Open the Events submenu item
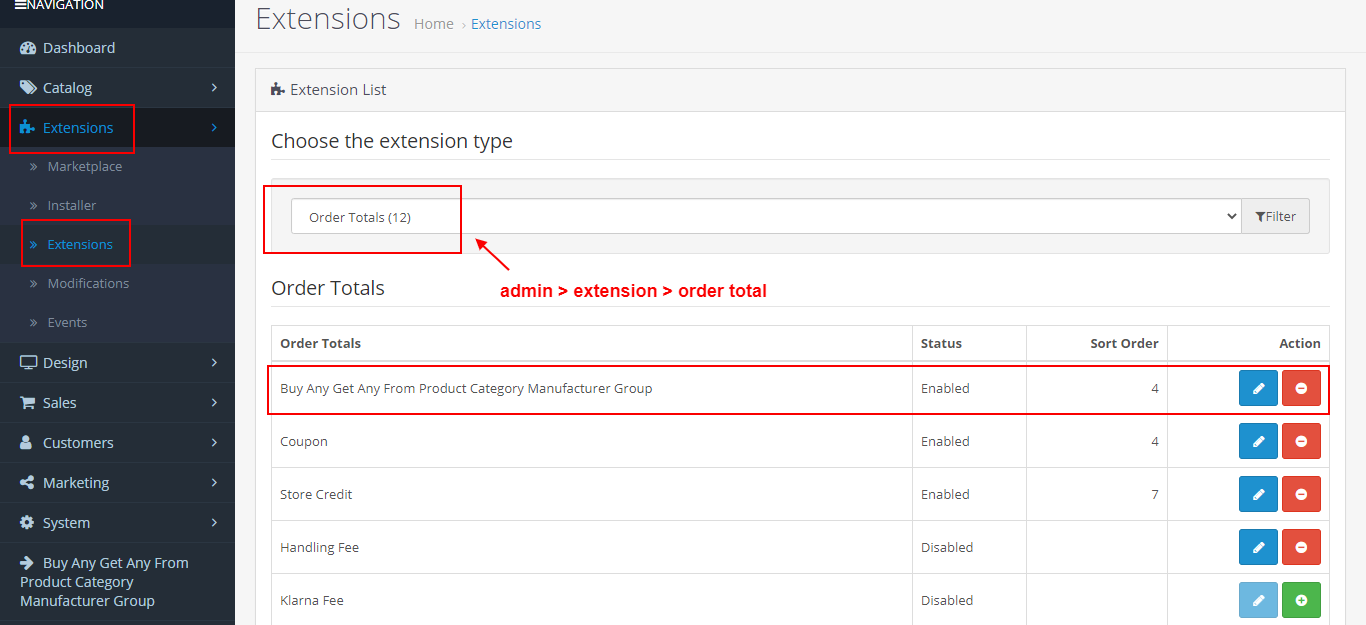1366x625 pixels. pos(67,323)
